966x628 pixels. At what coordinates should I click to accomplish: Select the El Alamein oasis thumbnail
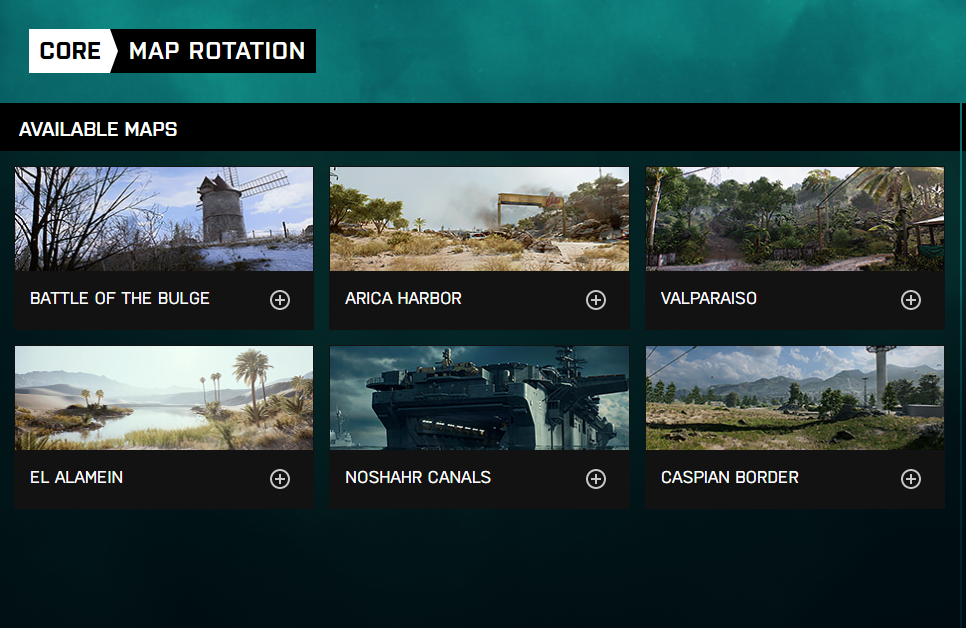(164, 398)
